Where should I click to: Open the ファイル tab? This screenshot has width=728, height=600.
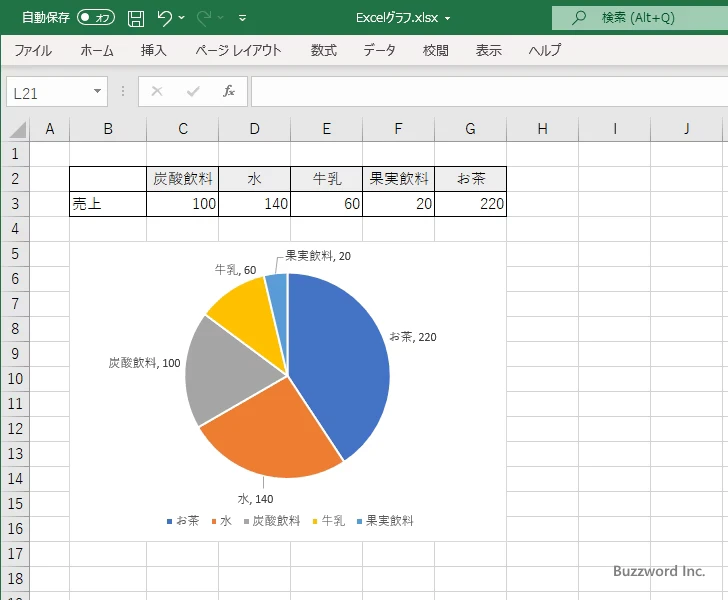[x=33, y=50]
